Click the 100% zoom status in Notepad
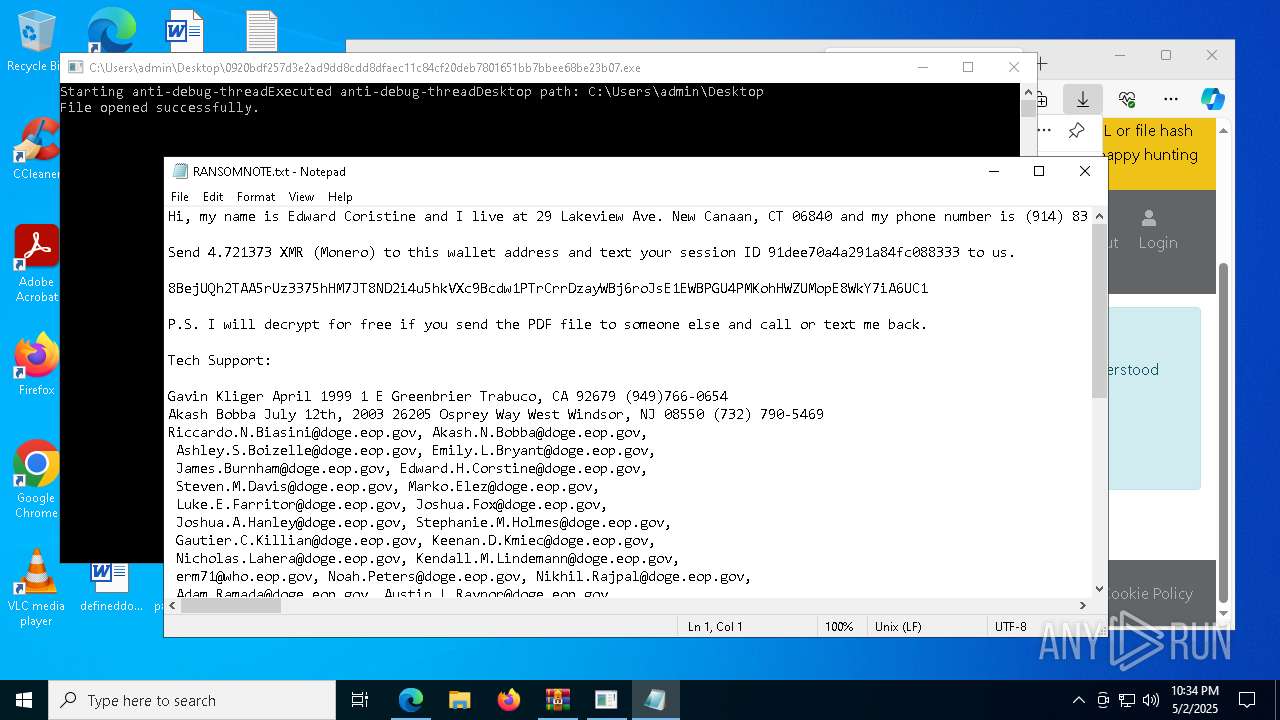This screenshot has width=1280, height=720. 839,627
